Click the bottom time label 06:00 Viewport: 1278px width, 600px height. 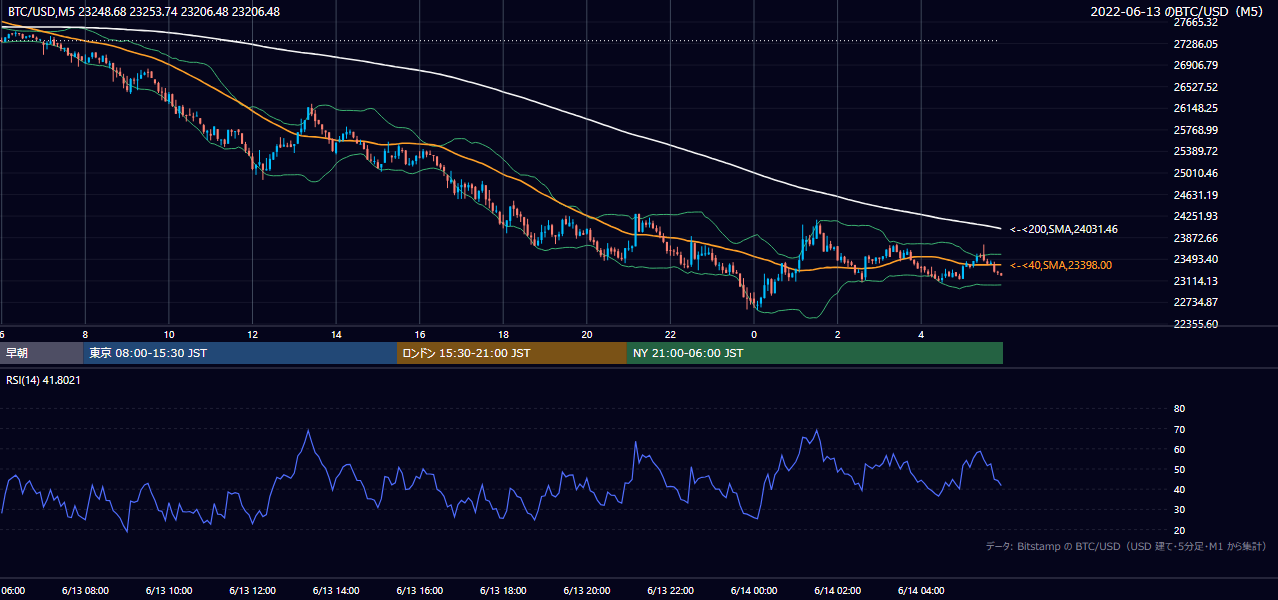(13, 590)
